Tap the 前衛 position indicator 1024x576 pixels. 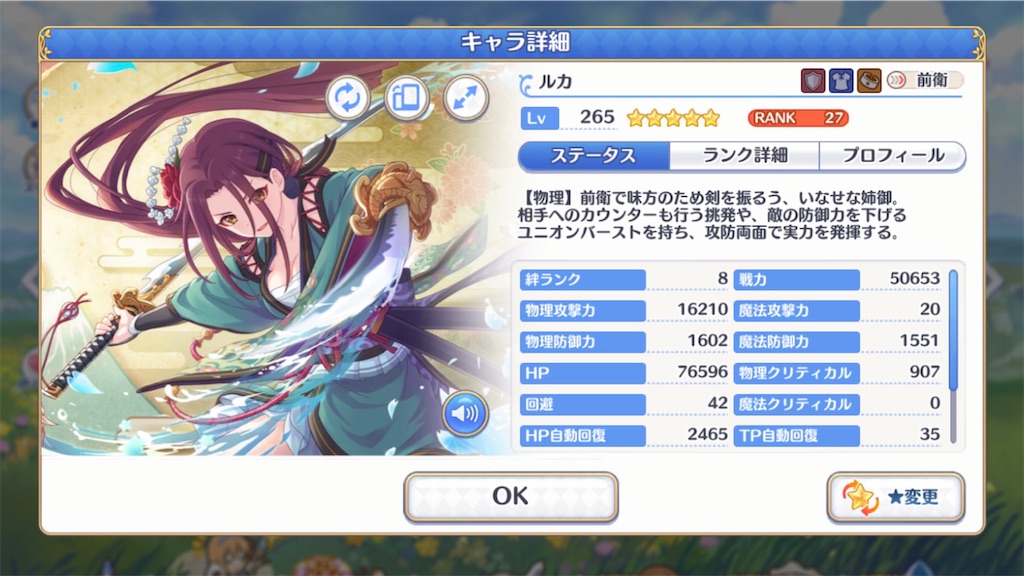(924, 80)
